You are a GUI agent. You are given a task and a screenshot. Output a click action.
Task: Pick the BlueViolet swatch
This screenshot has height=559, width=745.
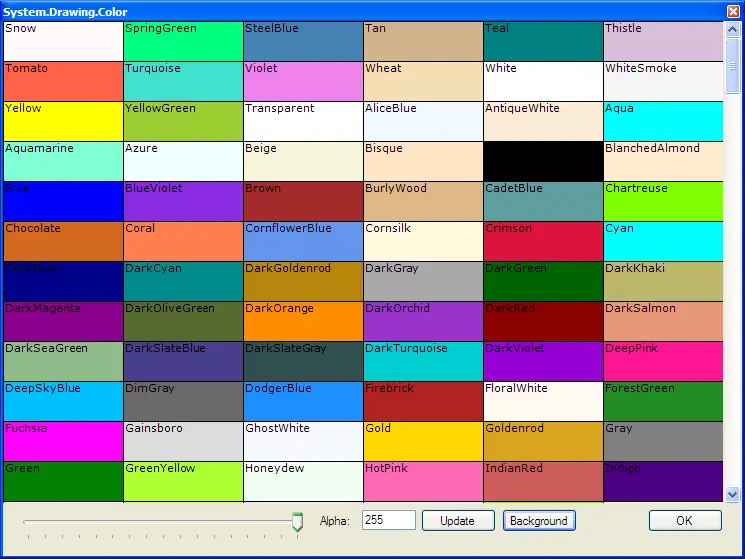[183, 201]
